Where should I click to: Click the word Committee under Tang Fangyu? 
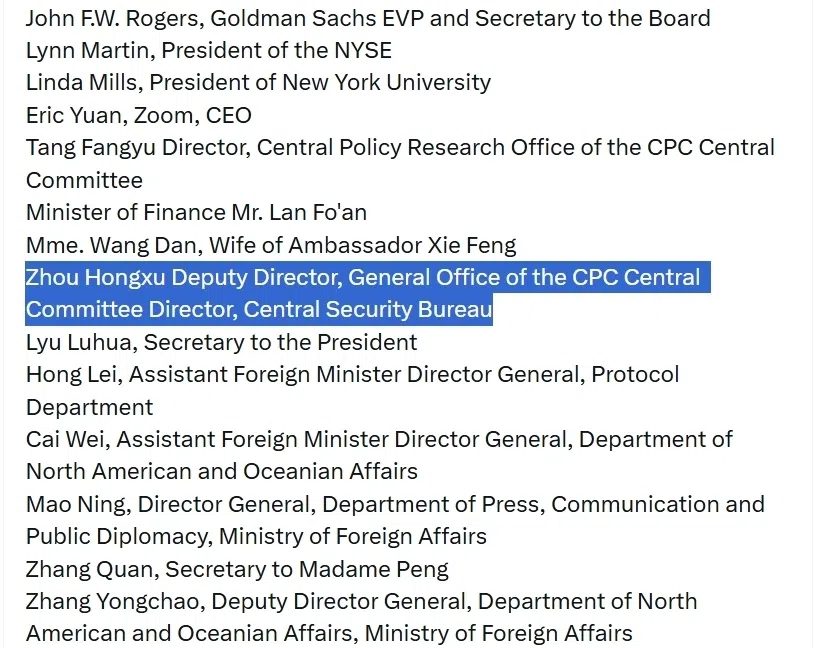click(x=84, y=180)
